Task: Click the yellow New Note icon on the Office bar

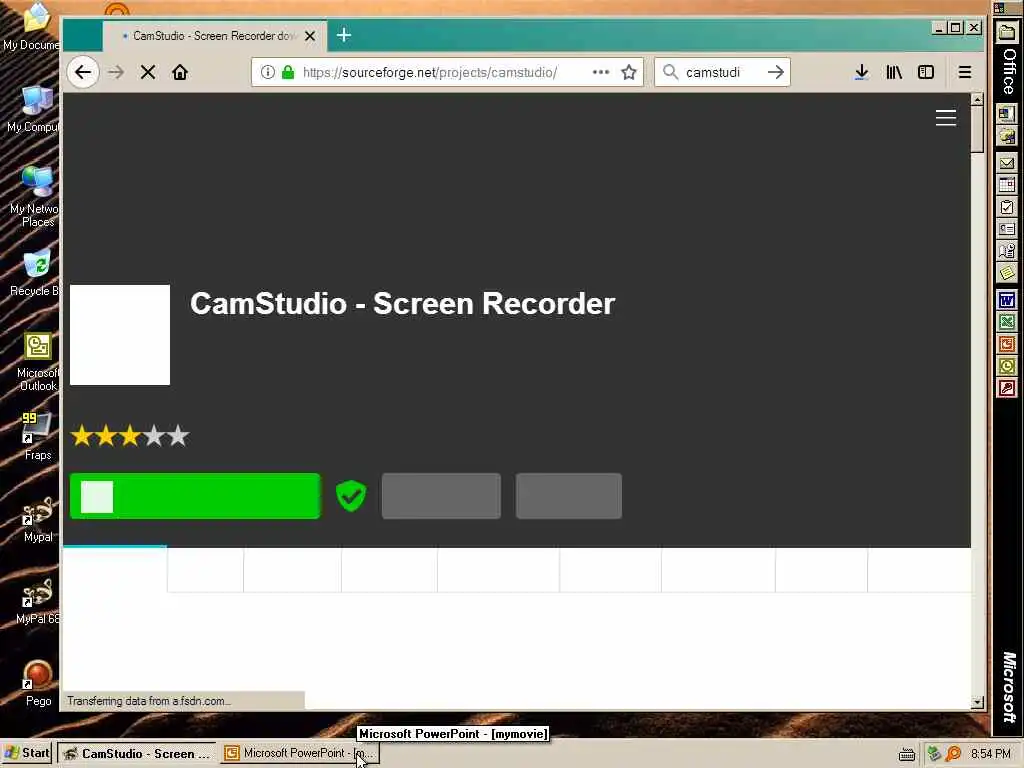Action: point(1006,272)
